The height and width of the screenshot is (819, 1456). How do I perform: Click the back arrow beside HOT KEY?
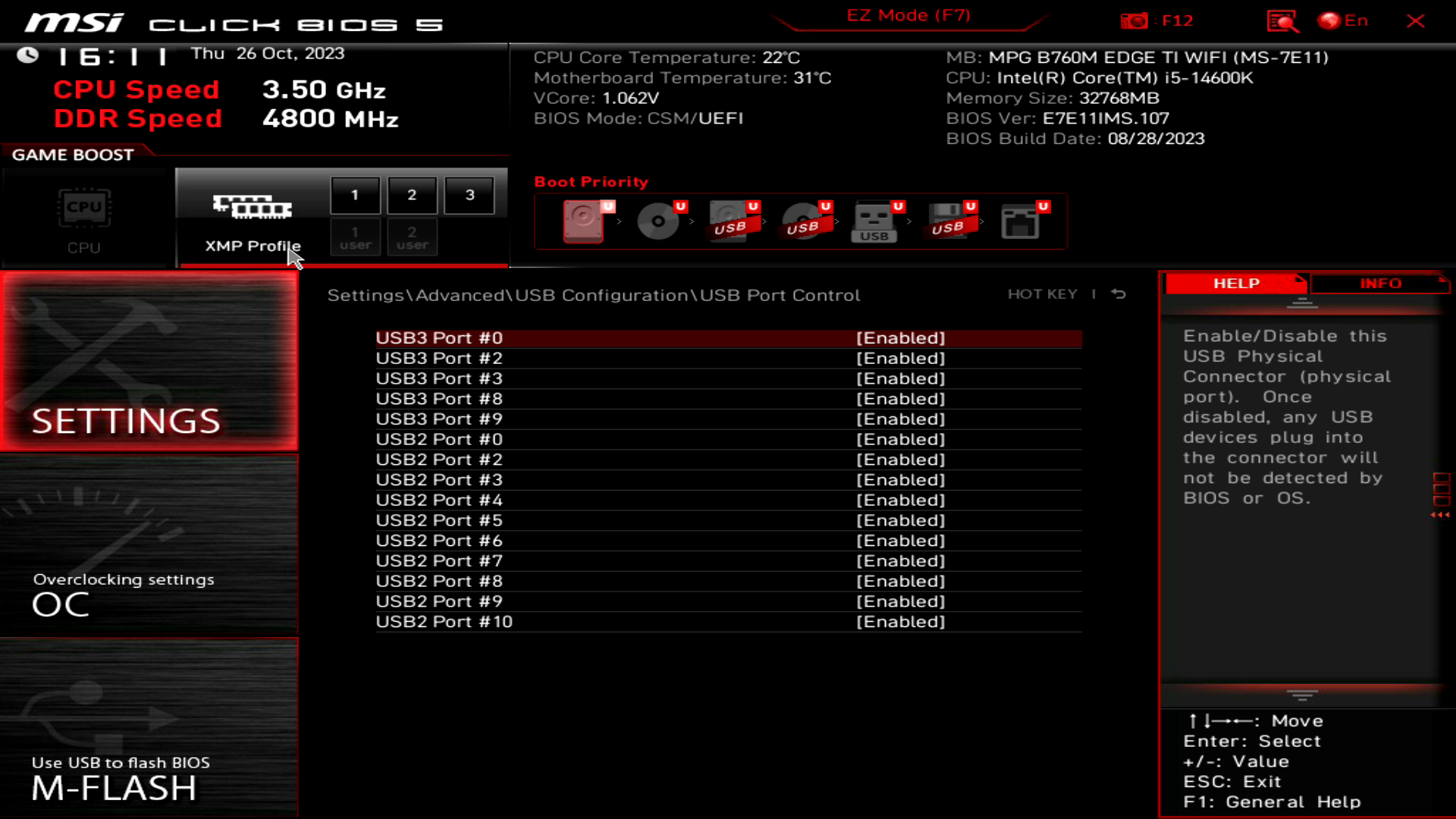coord(1119,294)
